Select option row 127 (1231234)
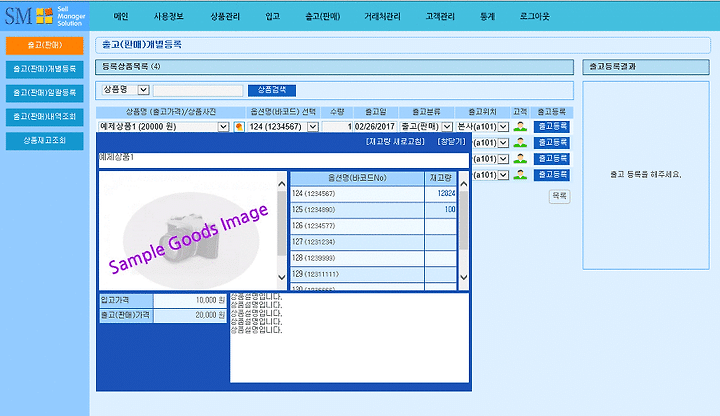The height and width of the screenshot is (416, 720). [x=373, y=242]
